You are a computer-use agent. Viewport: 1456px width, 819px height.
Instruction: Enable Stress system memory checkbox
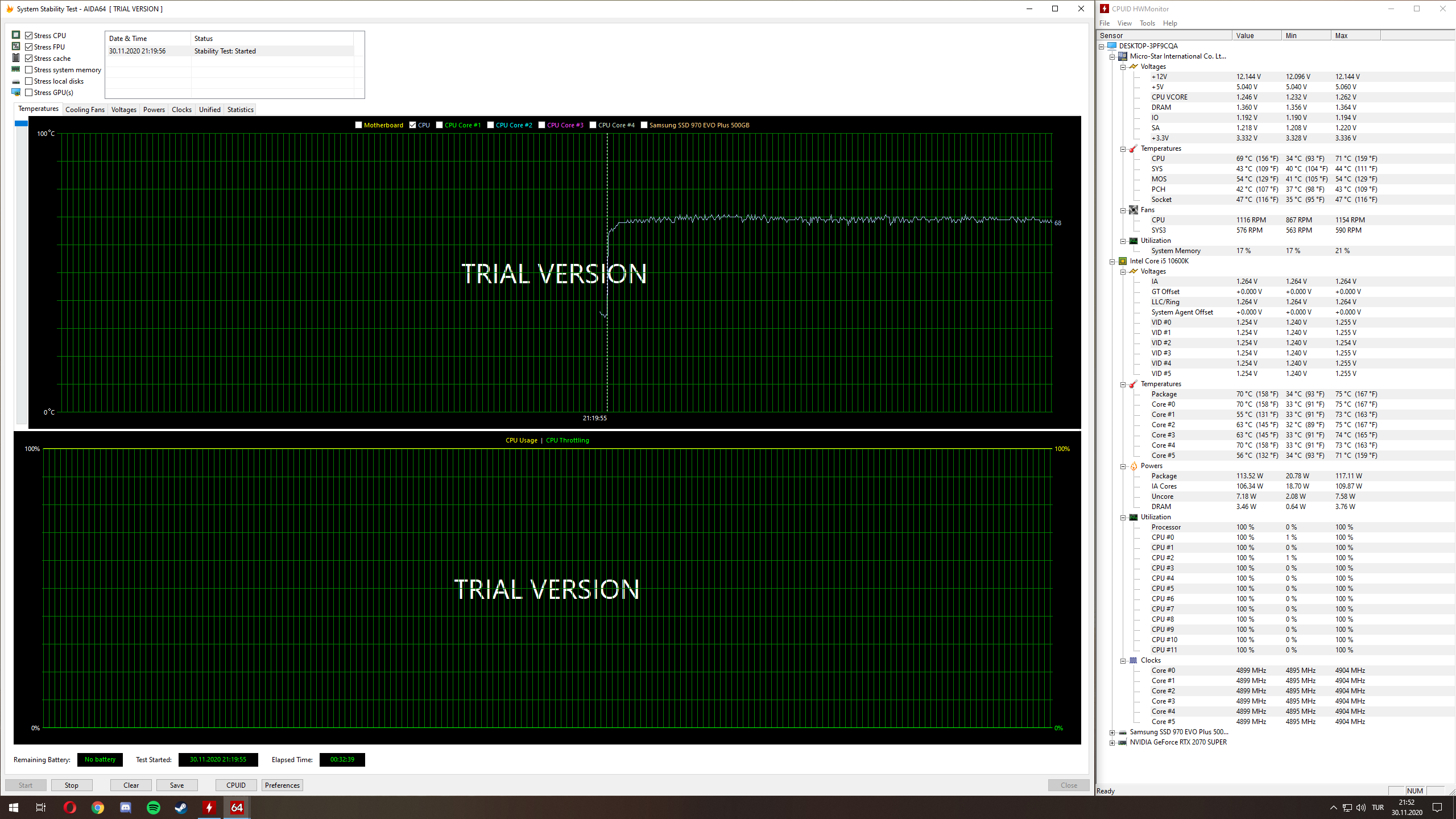coord(29,70)
